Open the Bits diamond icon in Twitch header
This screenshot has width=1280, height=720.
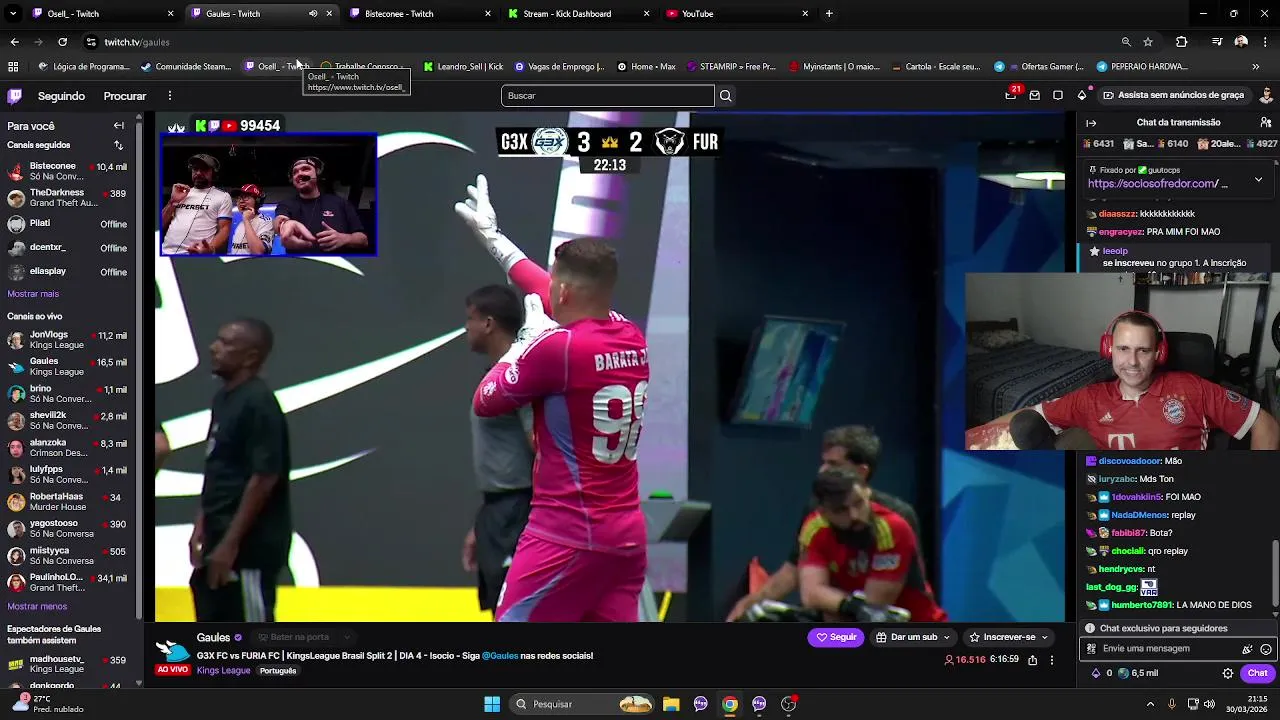point(1082,96)
